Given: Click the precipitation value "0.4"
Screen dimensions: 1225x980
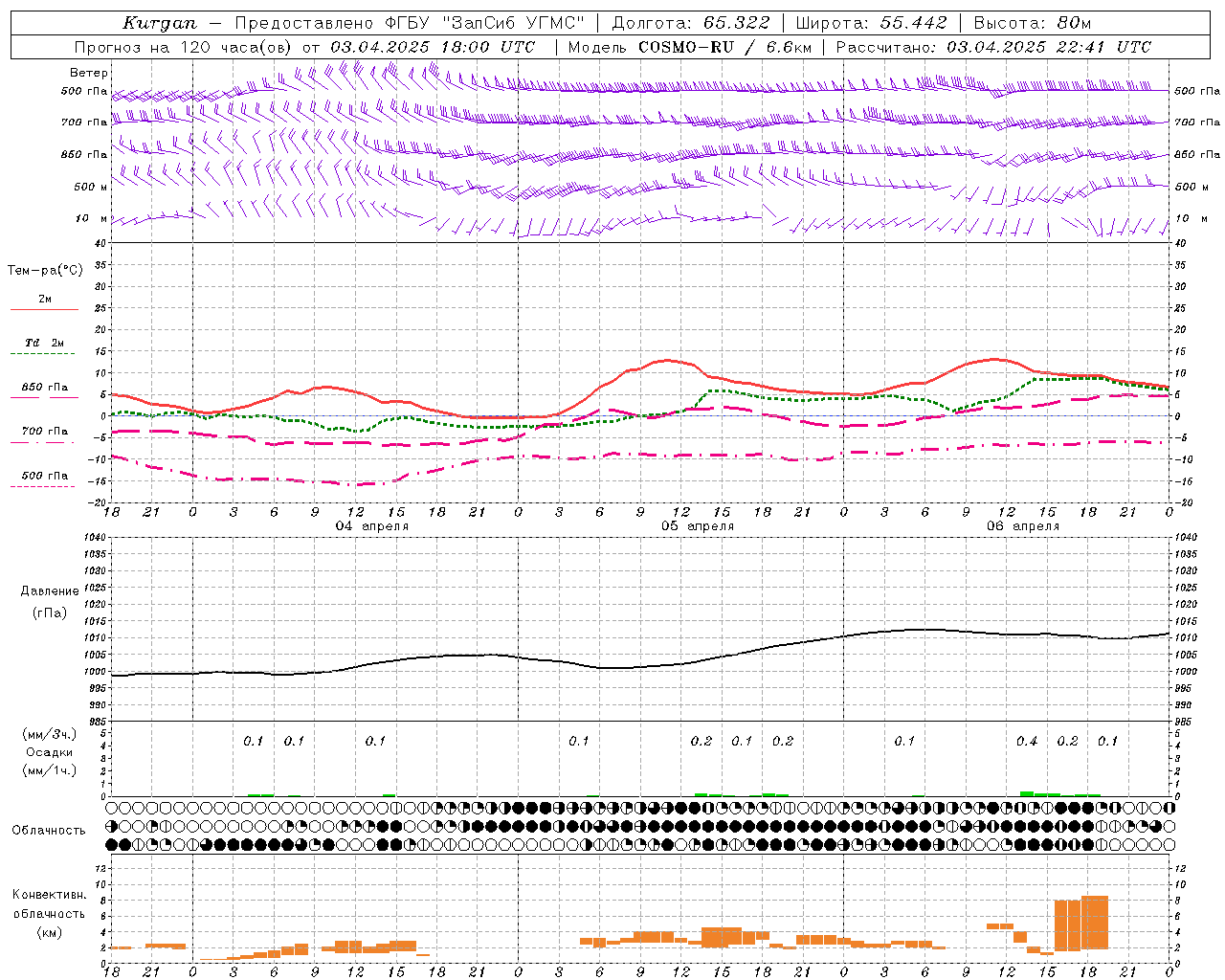Looking at the screenshot, I should (1027, 742).
